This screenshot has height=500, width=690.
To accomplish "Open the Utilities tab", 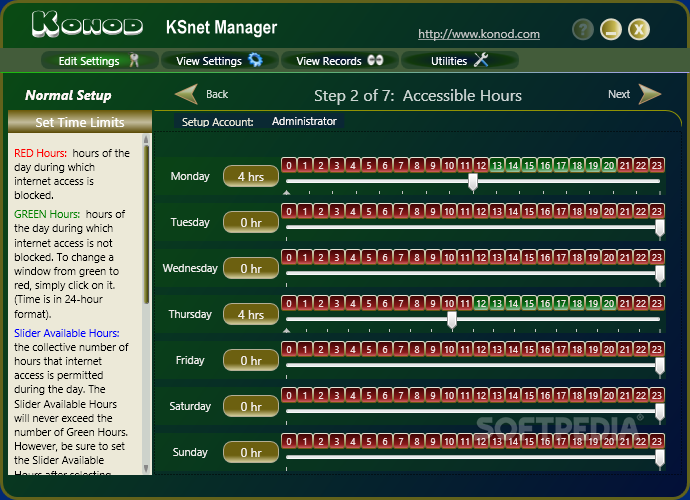I will pos(459,60).
